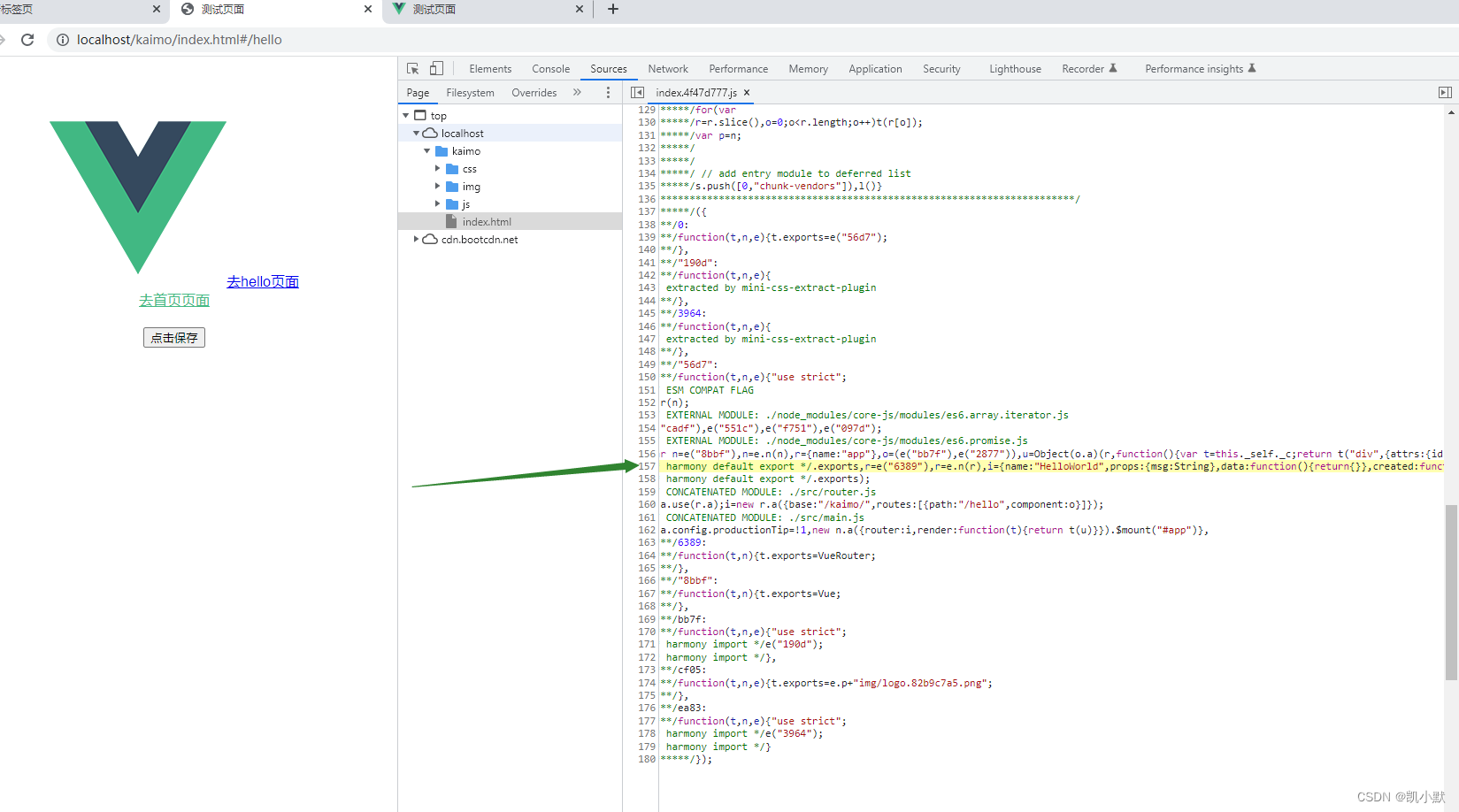The image size is (1459, 812).
Task: Expand the js folder
Action: click(437, 204)
